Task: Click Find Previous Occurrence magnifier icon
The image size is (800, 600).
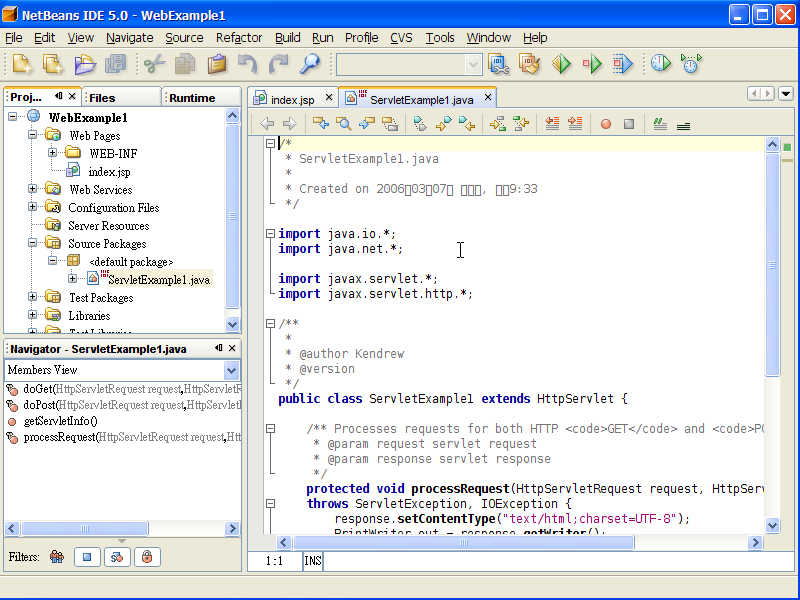Action: click(344, 123)
